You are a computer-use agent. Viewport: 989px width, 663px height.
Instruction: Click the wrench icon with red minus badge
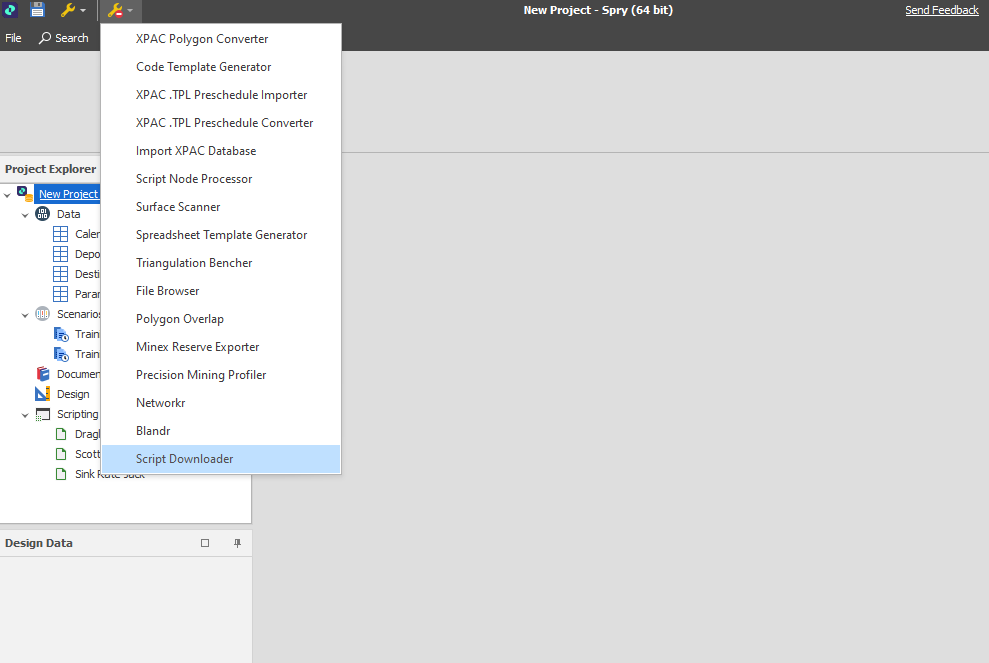click(x=114, y=10)
